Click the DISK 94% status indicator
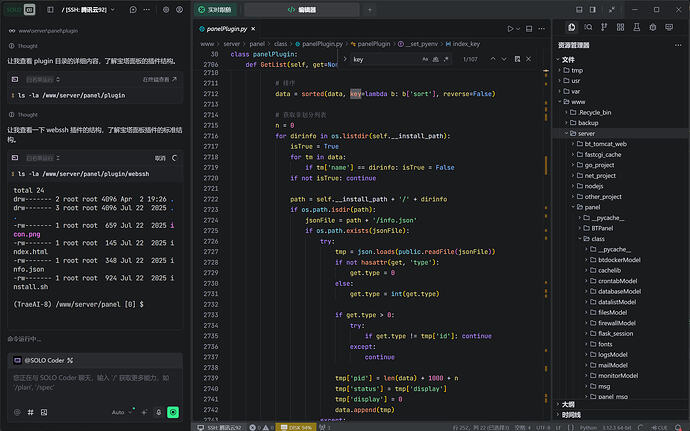Viewport: 690px width, 431px height. tap(296, 427)
